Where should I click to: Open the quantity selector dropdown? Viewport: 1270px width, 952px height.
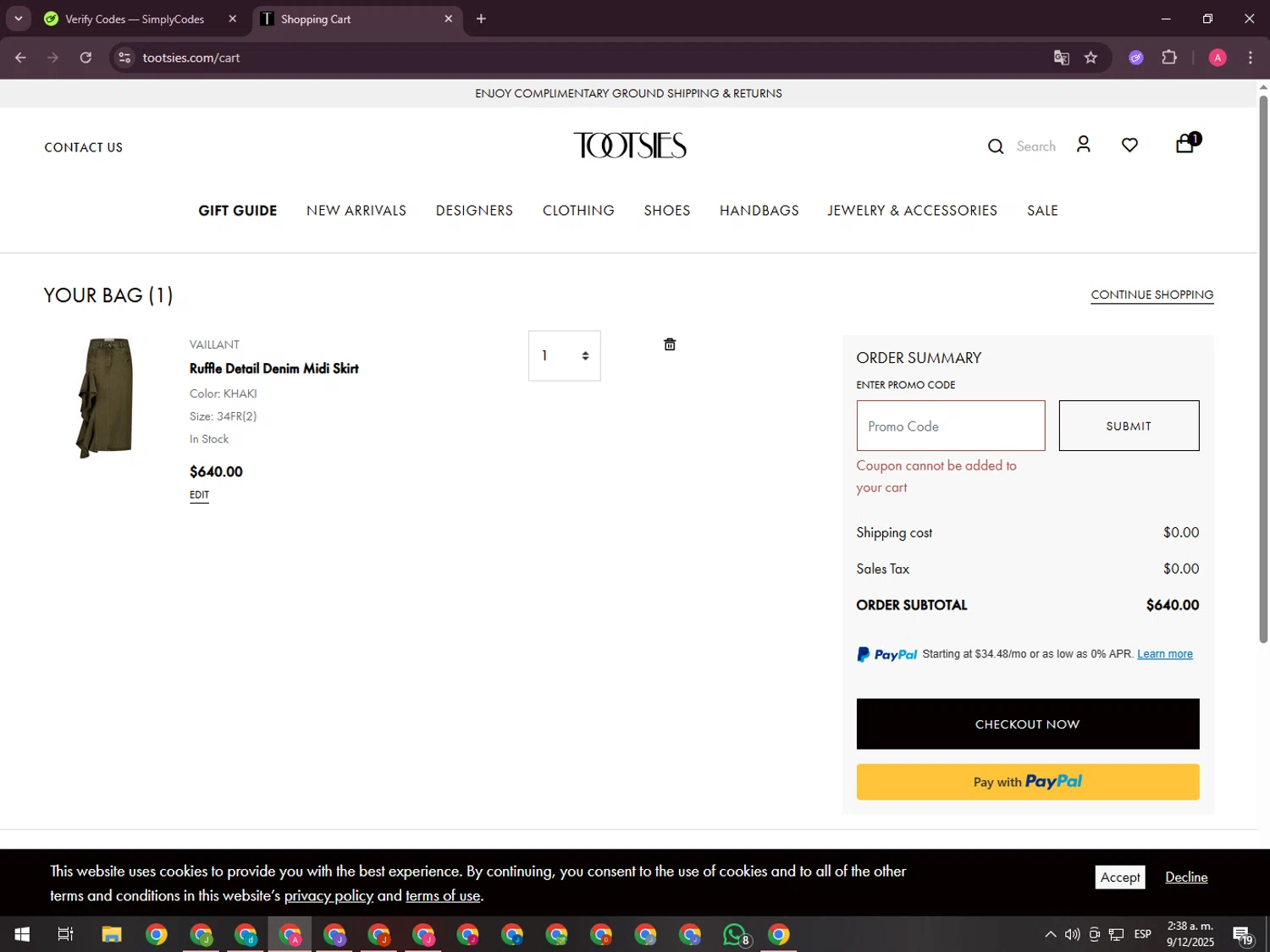pos(565,355)
